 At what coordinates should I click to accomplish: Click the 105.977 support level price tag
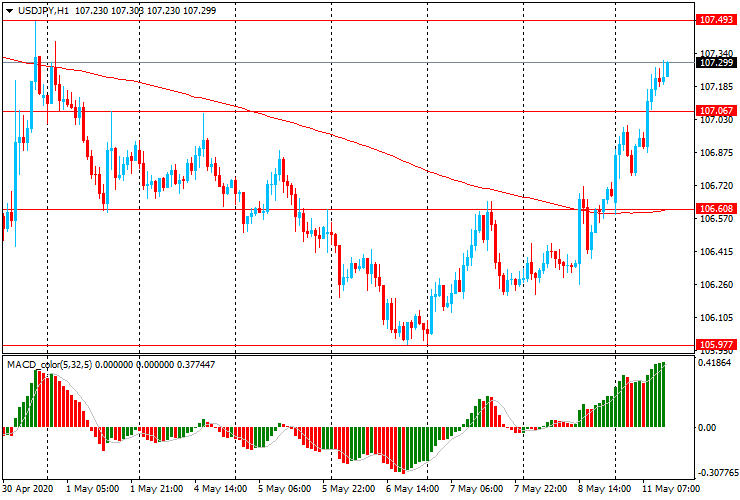click(716, 345)
